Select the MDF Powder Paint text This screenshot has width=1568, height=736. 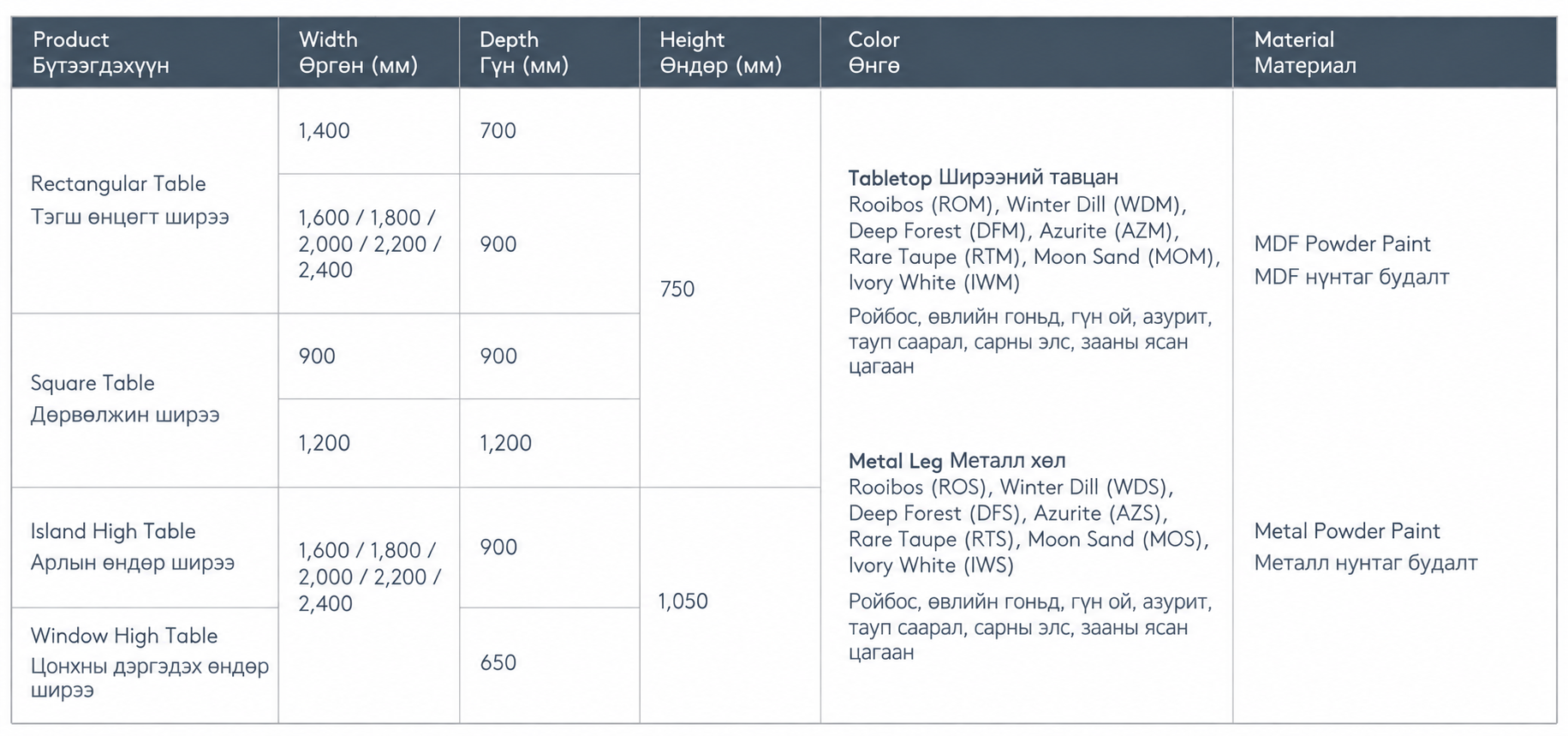(x=1342, y=244)
